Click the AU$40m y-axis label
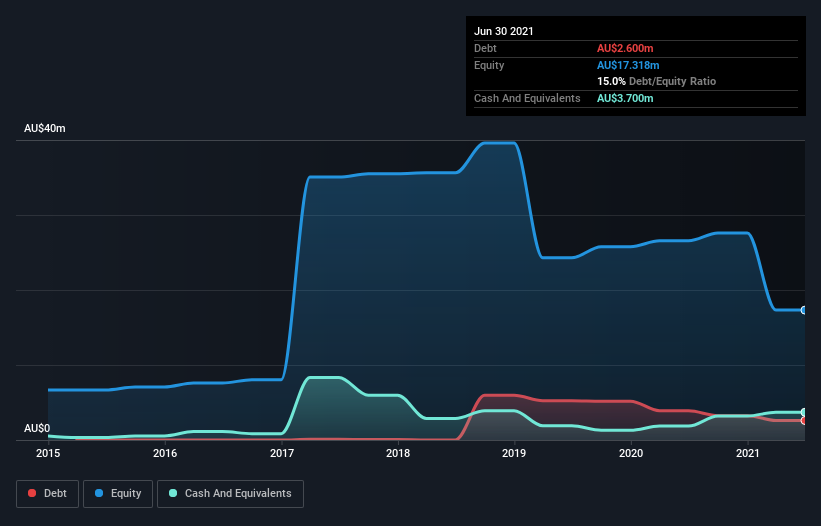The height and width of the screenshot is (526, 821). coord(45,128)
